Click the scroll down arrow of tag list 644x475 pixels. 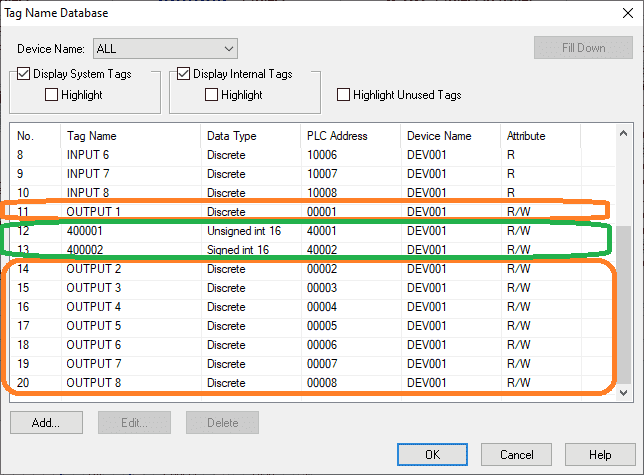623,393
